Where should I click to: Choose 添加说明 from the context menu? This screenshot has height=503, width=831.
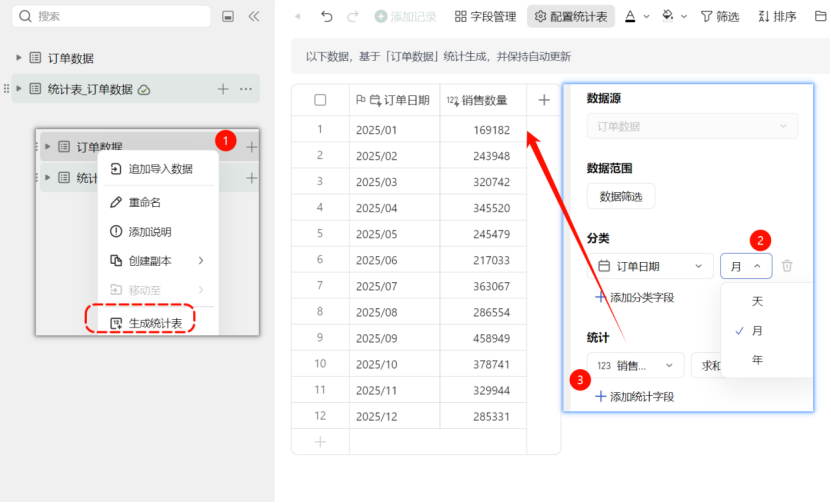coord(158,232)
